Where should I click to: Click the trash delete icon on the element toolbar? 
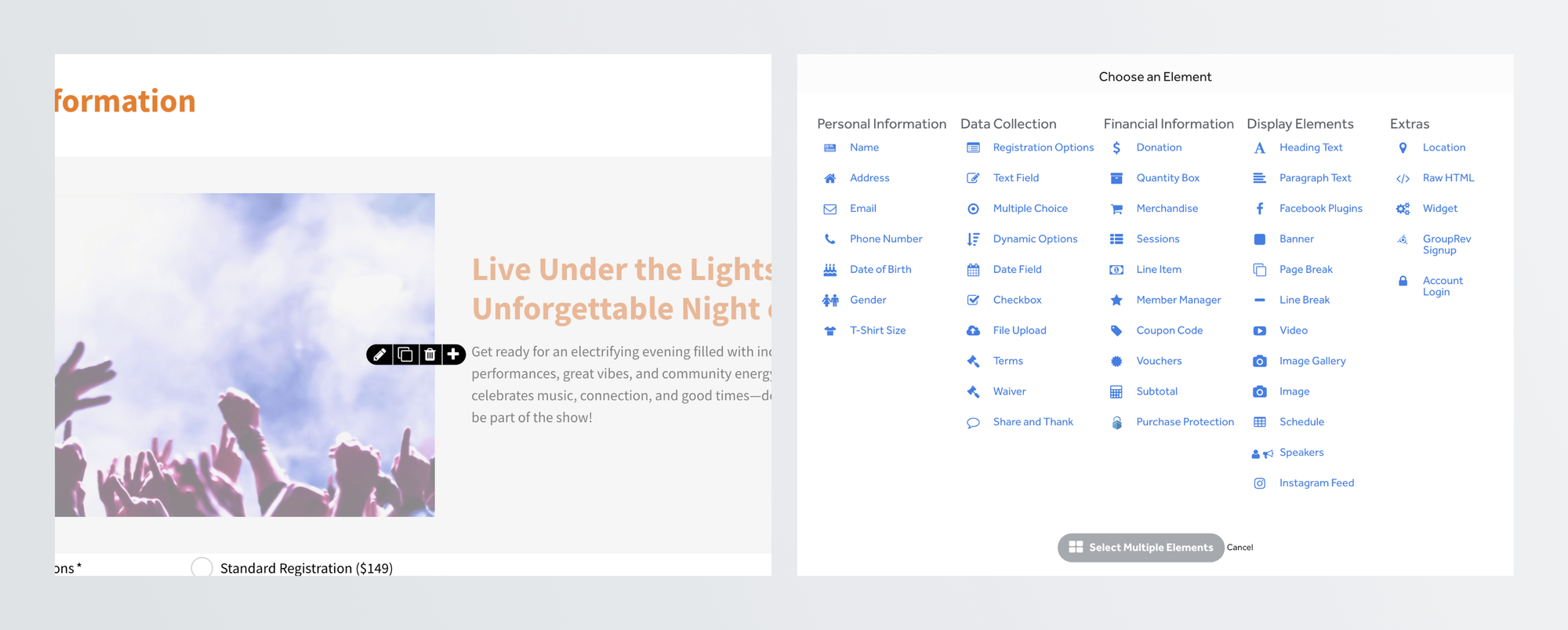tap(430, 355)
